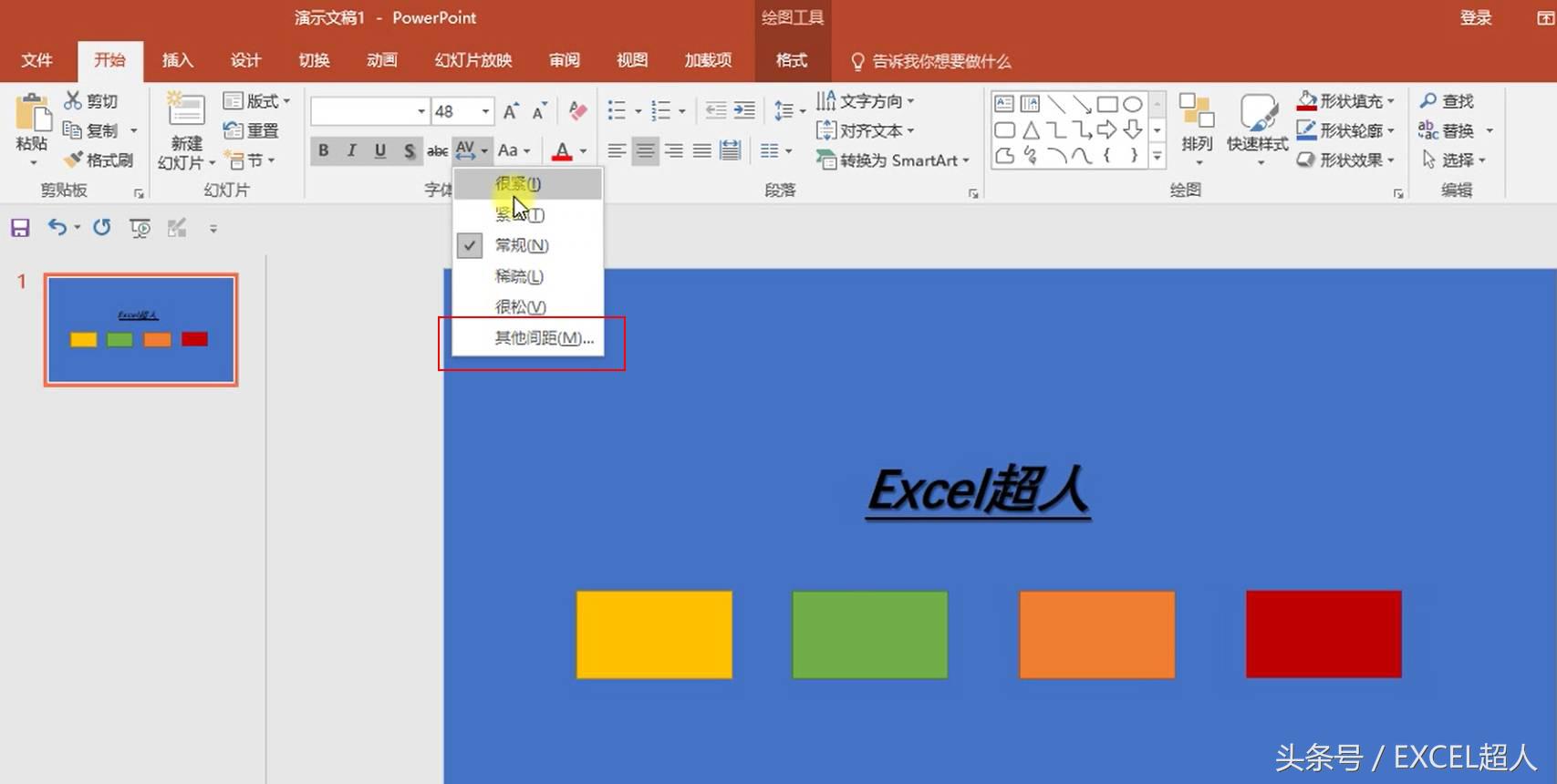Increase font size with larger A icon
1557x784 pixels.
(511, 111)
